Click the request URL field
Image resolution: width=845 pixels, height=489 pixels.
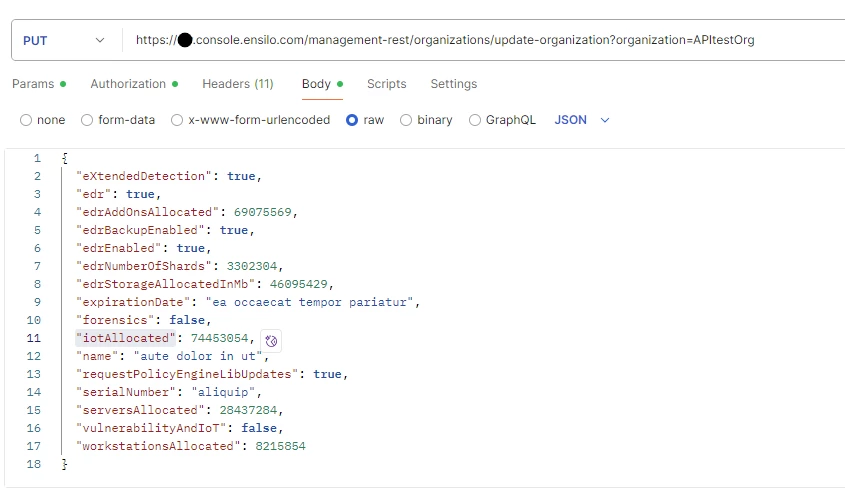coord(483,40)
